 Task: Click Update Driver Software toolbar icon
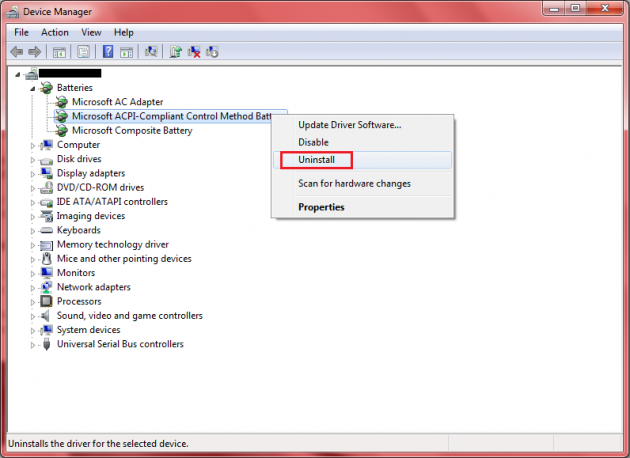[x=176, y=51]
